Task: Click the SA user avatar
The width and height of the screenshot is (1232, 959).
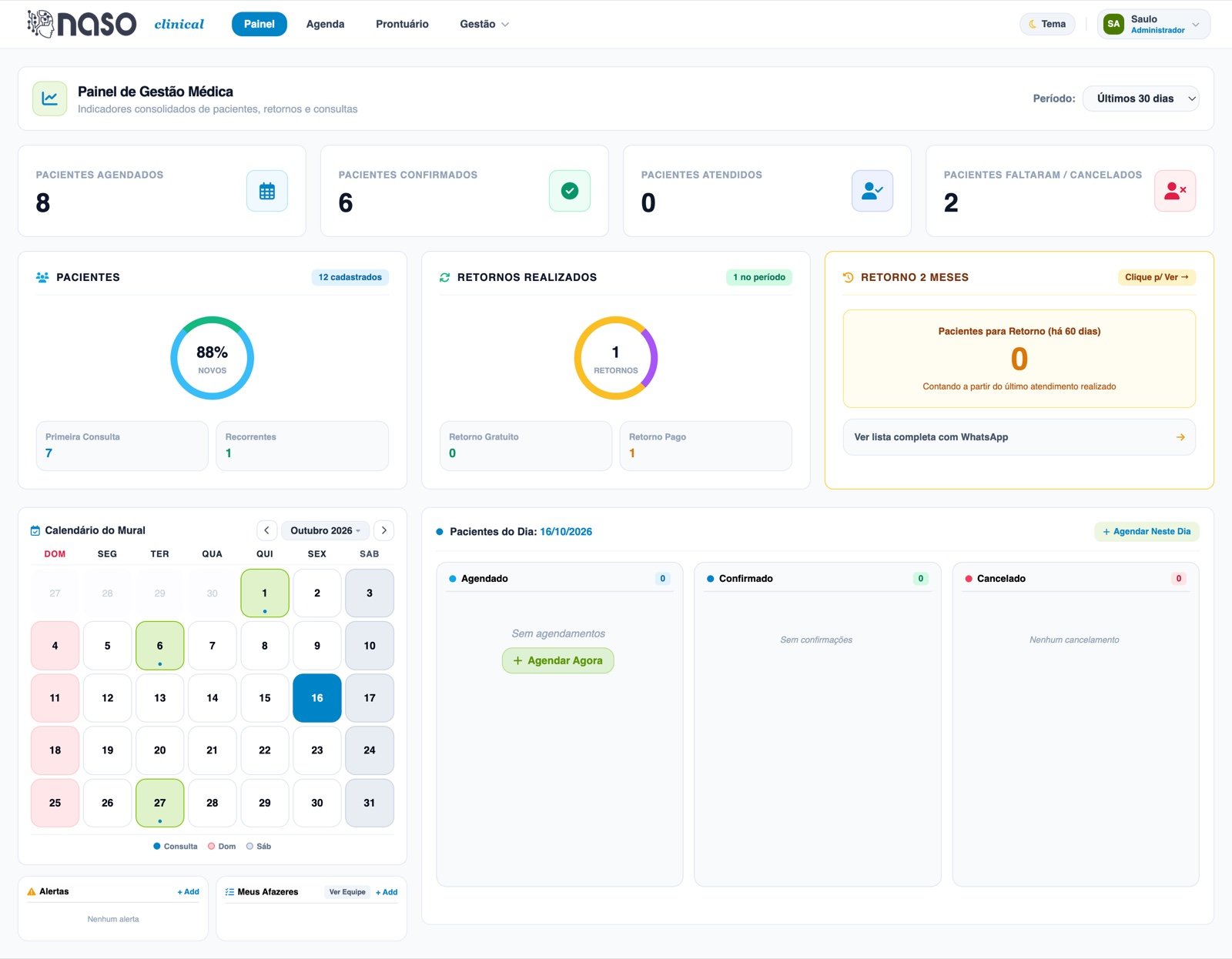Action: (1113, 24)
